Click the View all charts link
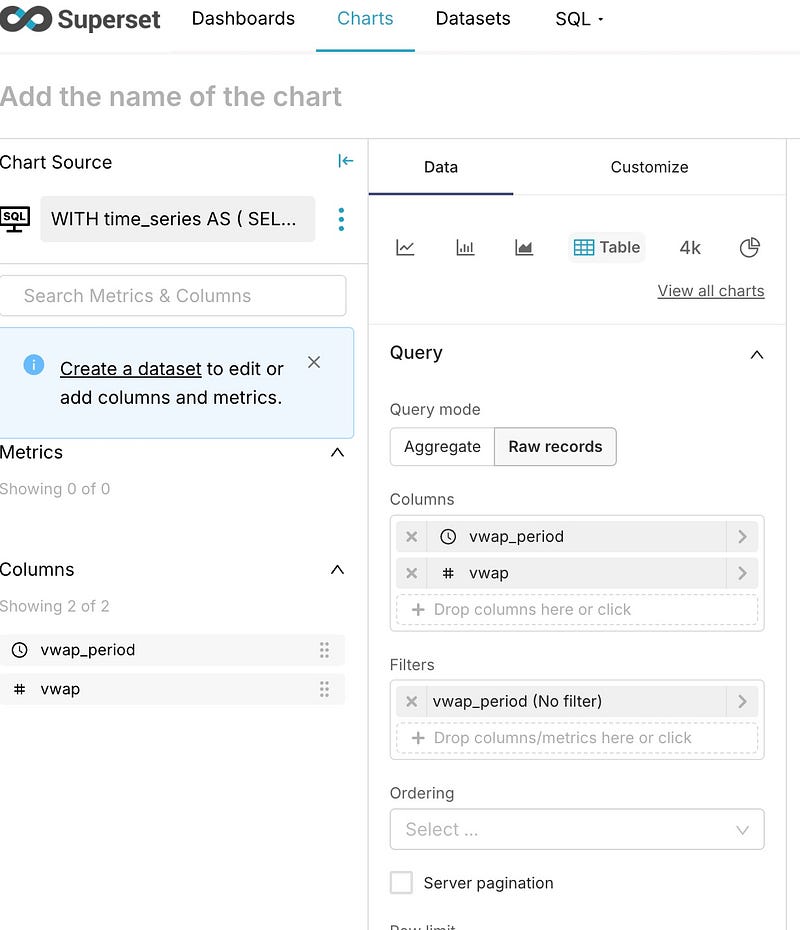Viewport: 800px width, 930px height. point(711,291)
